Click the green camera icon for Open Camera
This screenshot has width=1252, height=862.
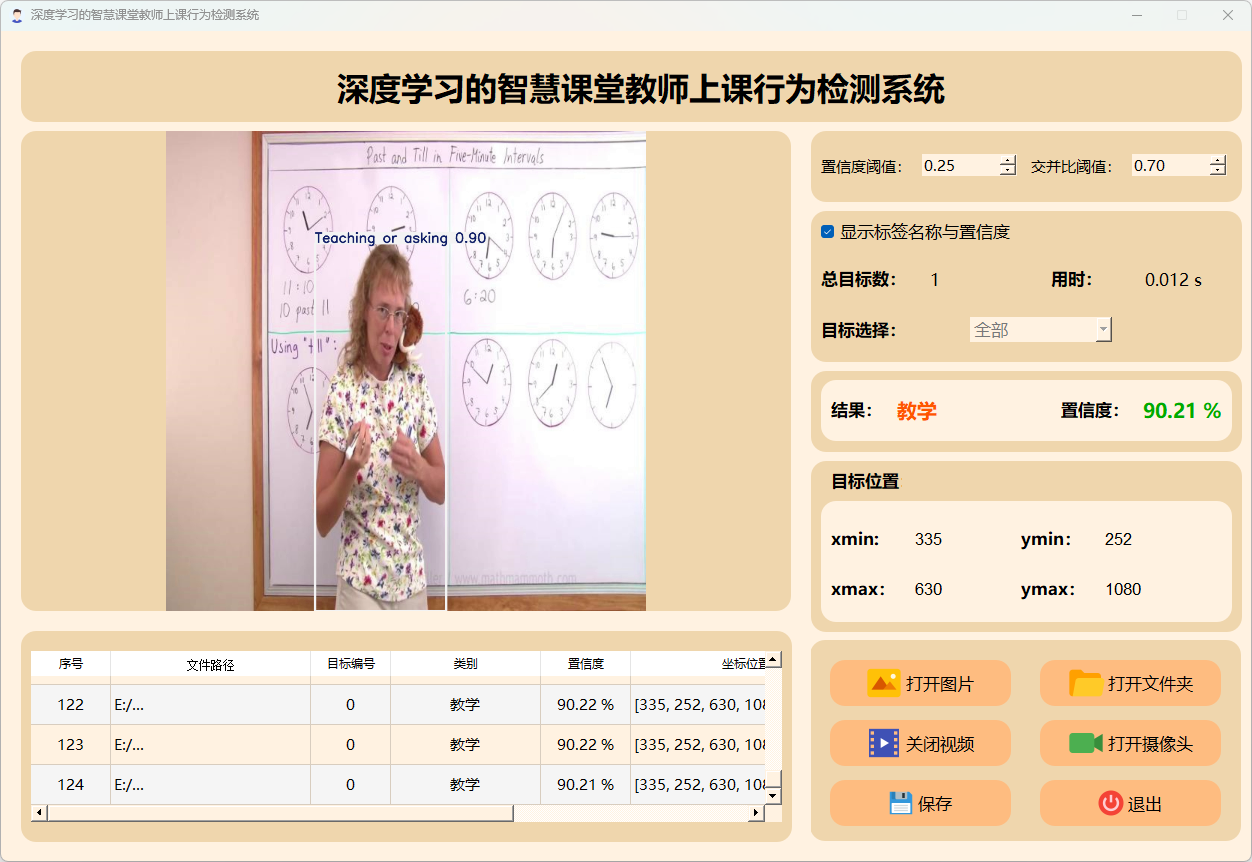pos(1085,743)
